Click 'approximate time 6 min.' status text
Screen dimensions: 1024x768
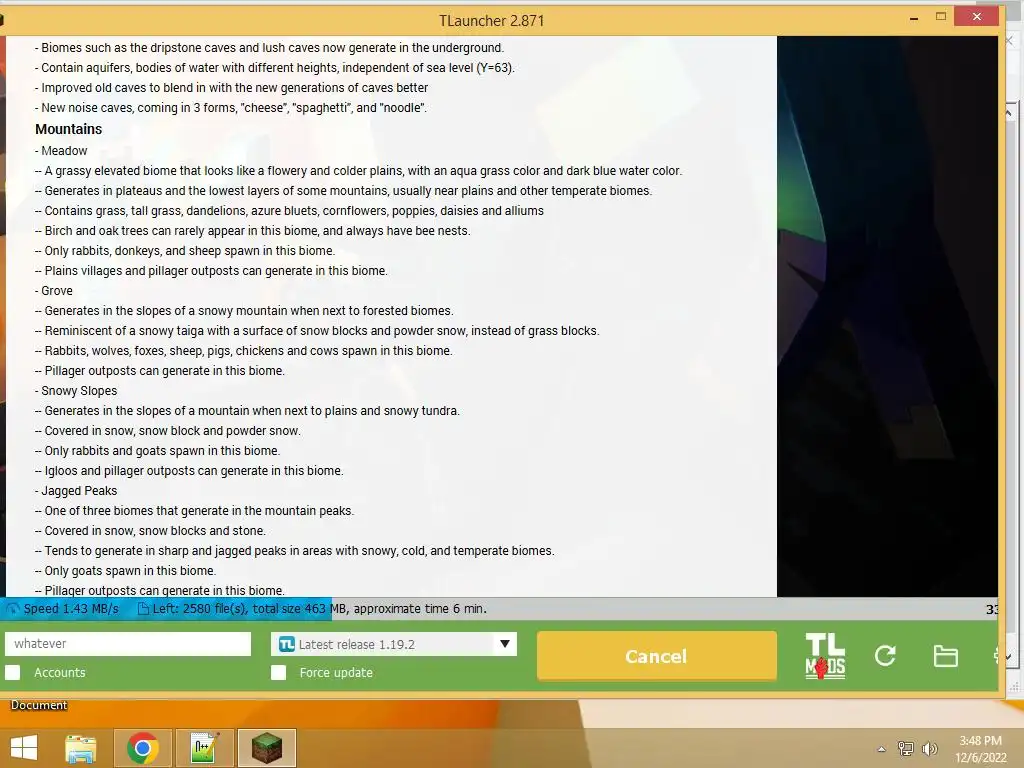(420, 609)
